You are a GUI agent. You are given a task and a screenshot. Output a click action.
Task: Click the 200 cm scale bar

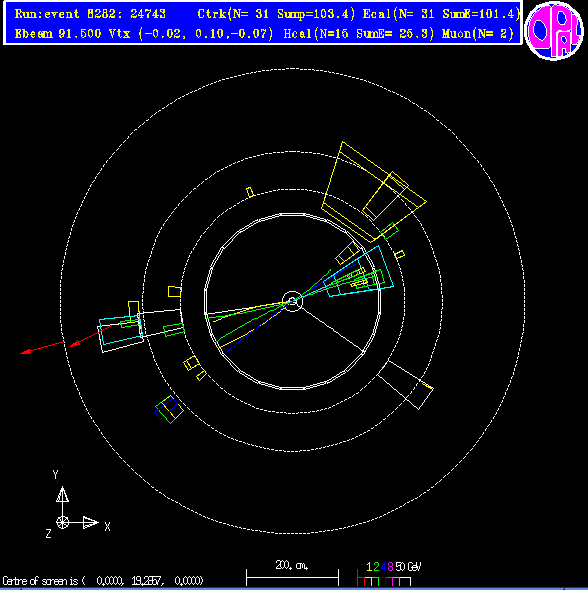point(292,573)
